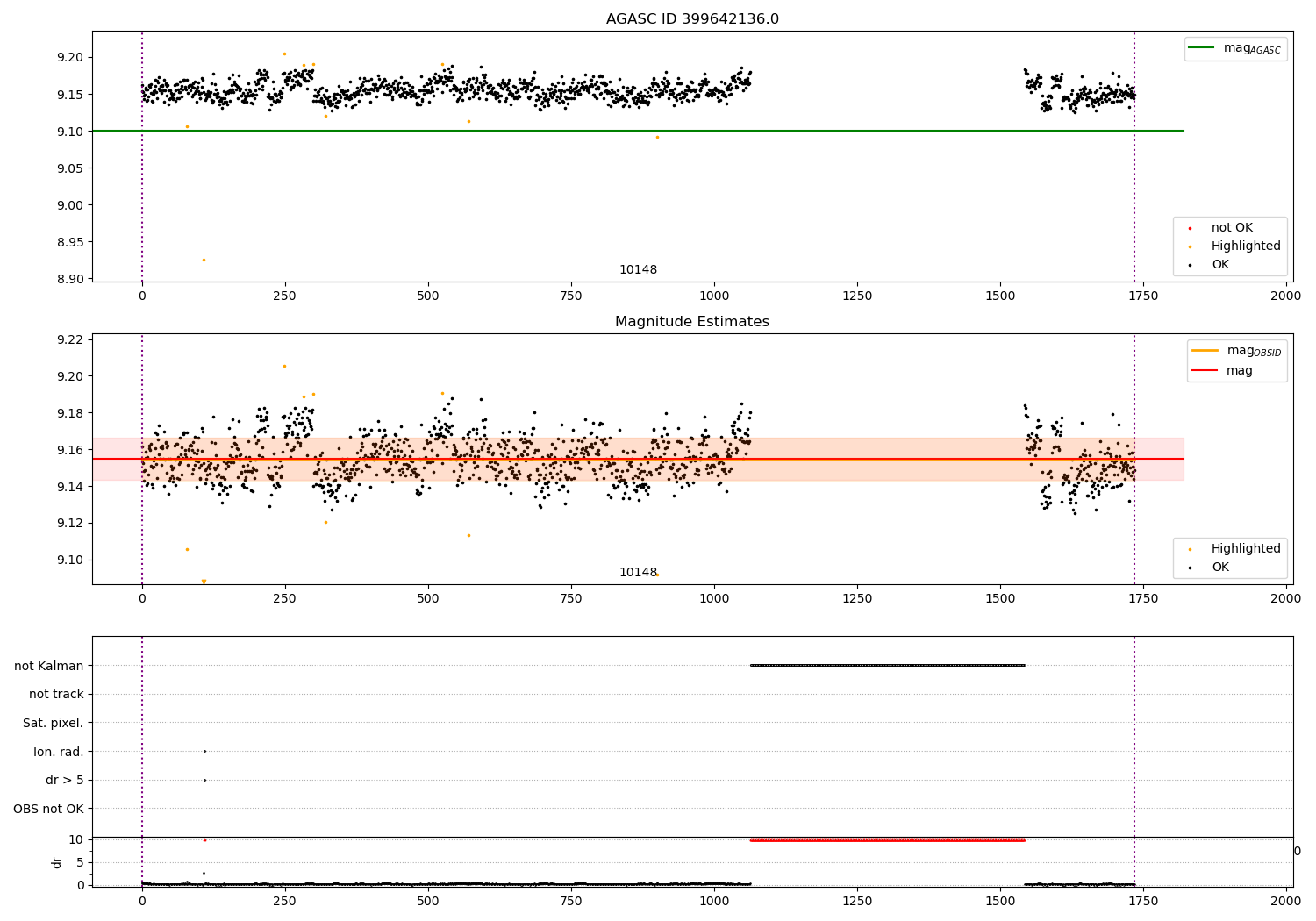This screenshot has height=921, width=1316.
Task: Click the 'Sat. pixel.' axis label
Action: 53,723
